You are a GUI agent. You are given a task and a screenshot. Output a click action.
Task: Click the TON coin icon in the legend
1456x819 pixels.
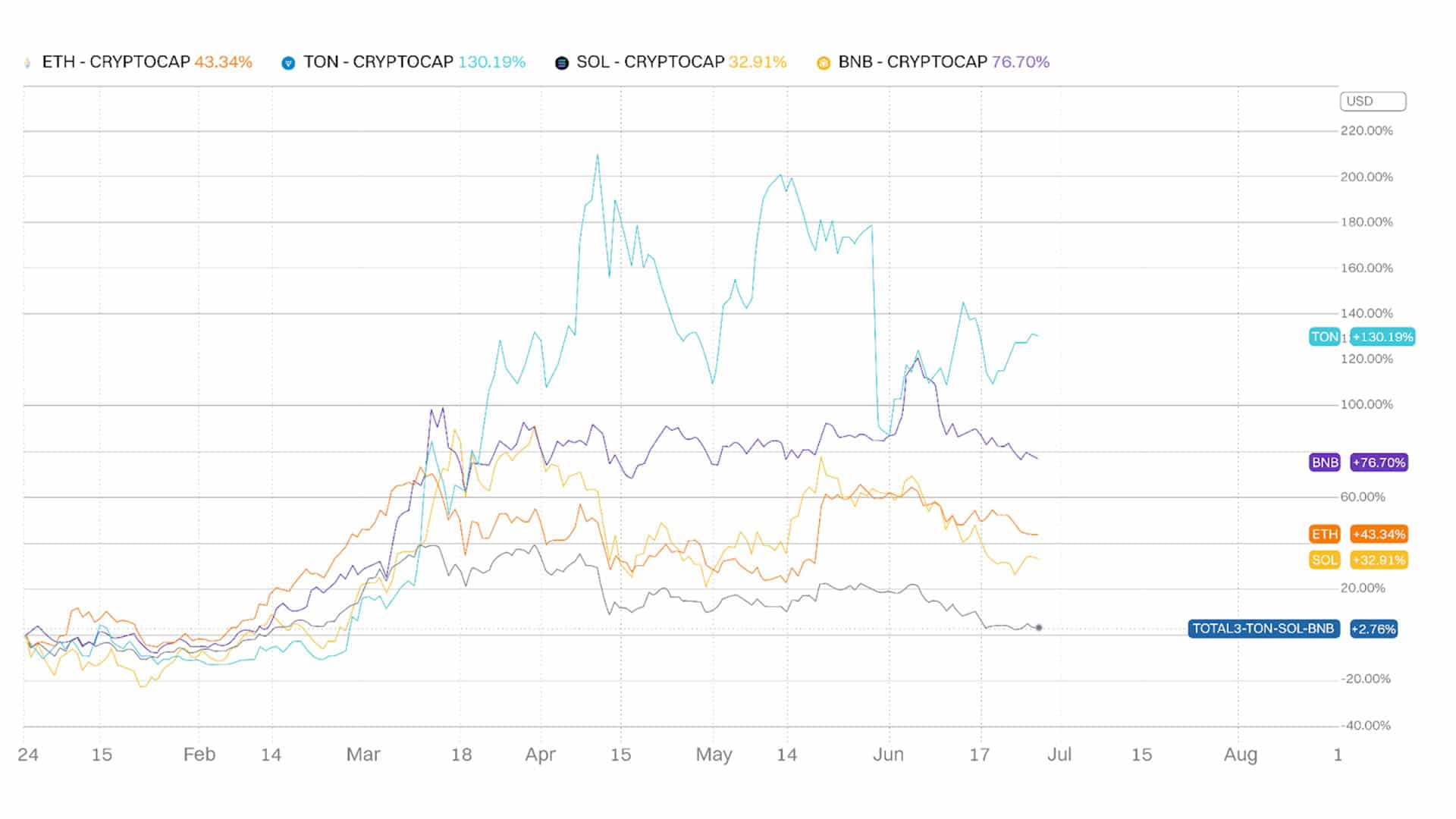(x=288, y=63)
